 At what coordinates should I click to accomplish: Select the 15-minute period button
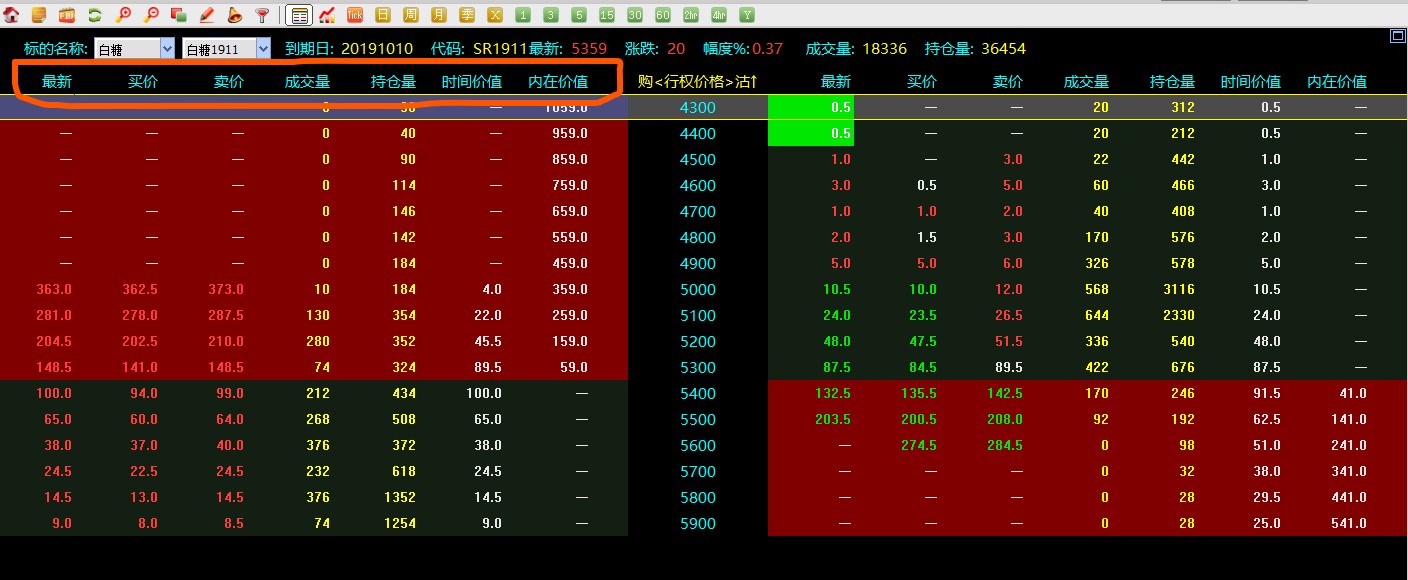tap(607, 15)
